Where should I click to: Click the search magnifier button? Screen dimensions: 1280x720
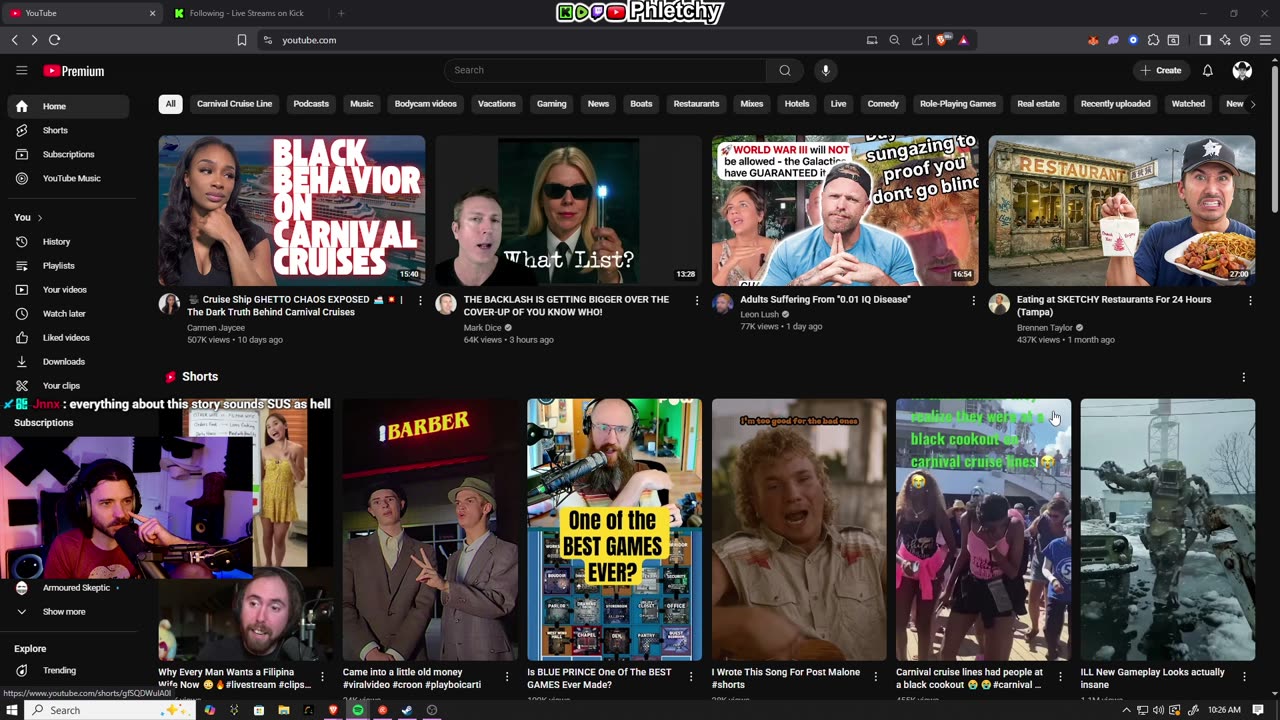click(785, 70)
